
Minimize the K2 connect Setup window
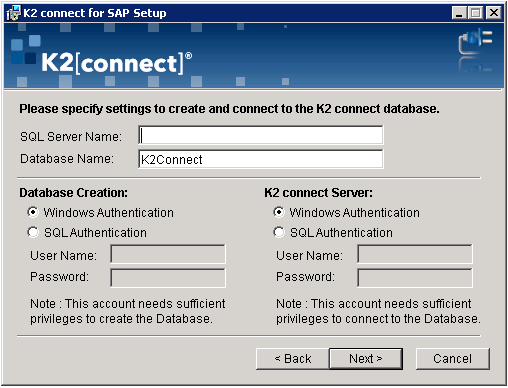coord(459,13)
